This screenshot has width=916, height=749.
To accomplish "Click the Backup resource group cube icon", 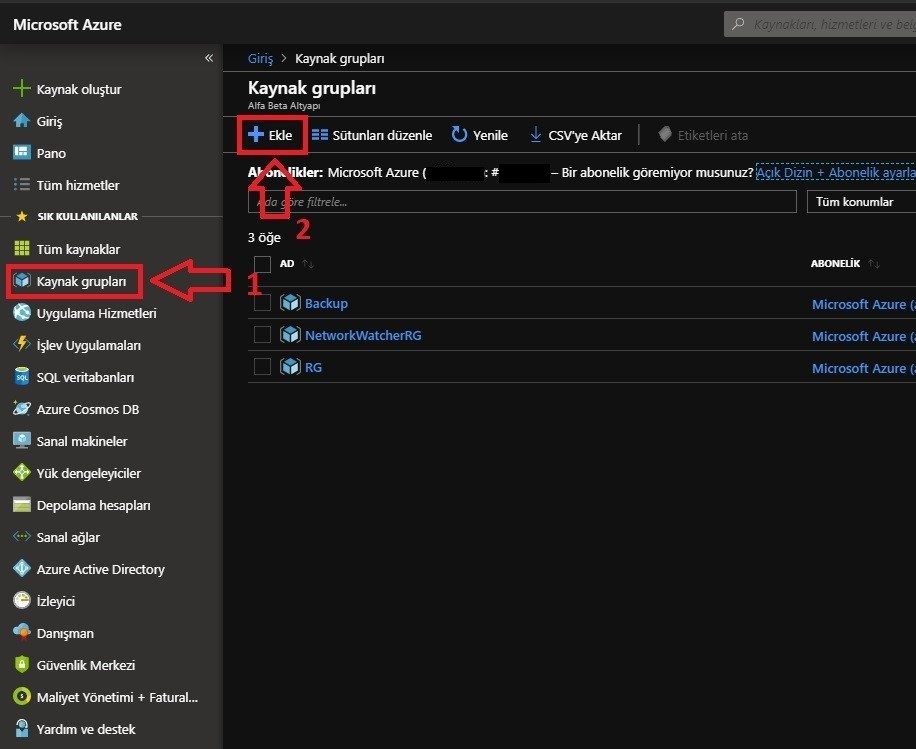I will [x=290, y=303].
